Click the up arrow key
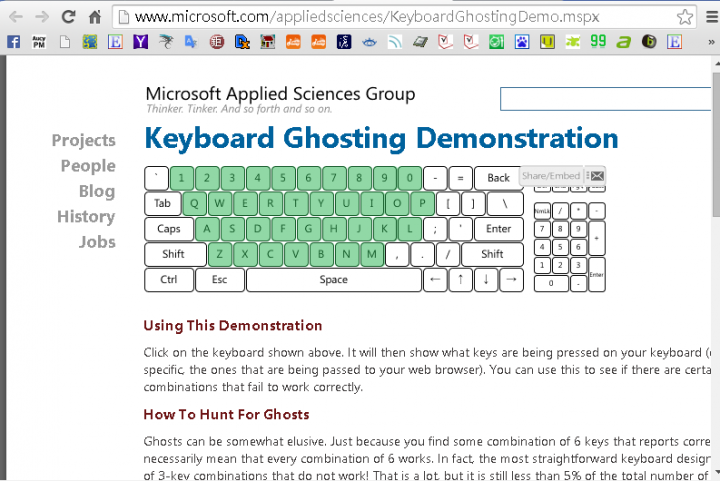Image resolution: width=720 pixels, height=481 pixels. click(x=461, y=280)
